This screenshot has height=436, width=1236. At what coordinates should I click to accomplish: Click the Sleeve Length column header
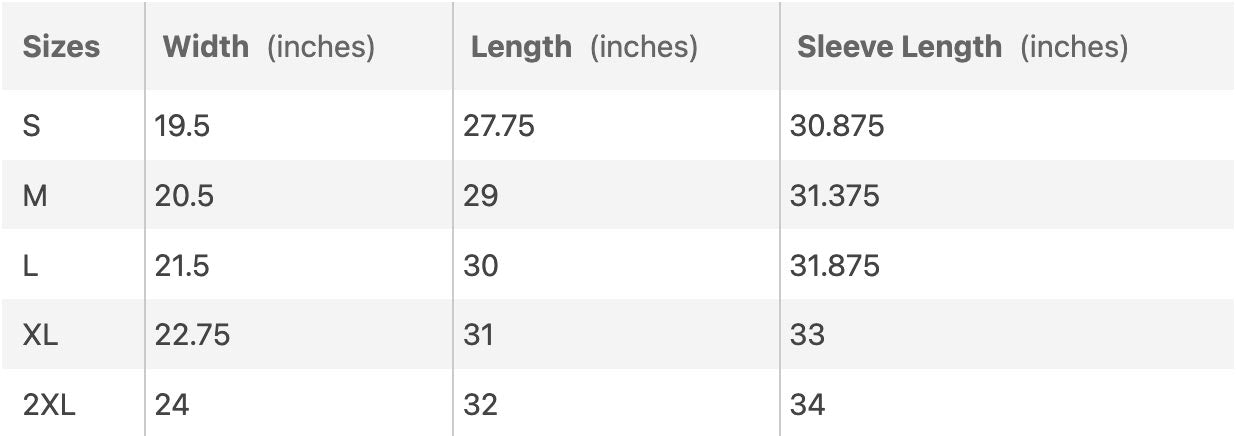click(962, 47)
